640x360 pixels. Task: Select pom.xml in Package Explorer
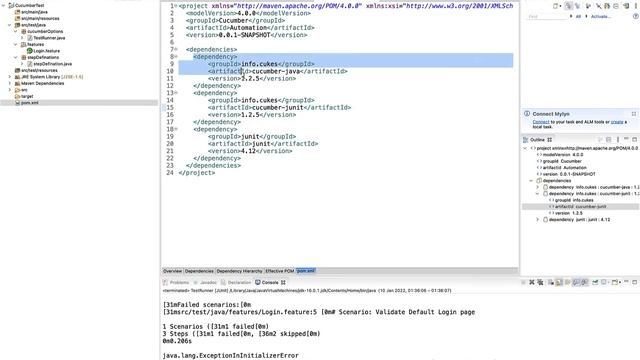point(29,103)
